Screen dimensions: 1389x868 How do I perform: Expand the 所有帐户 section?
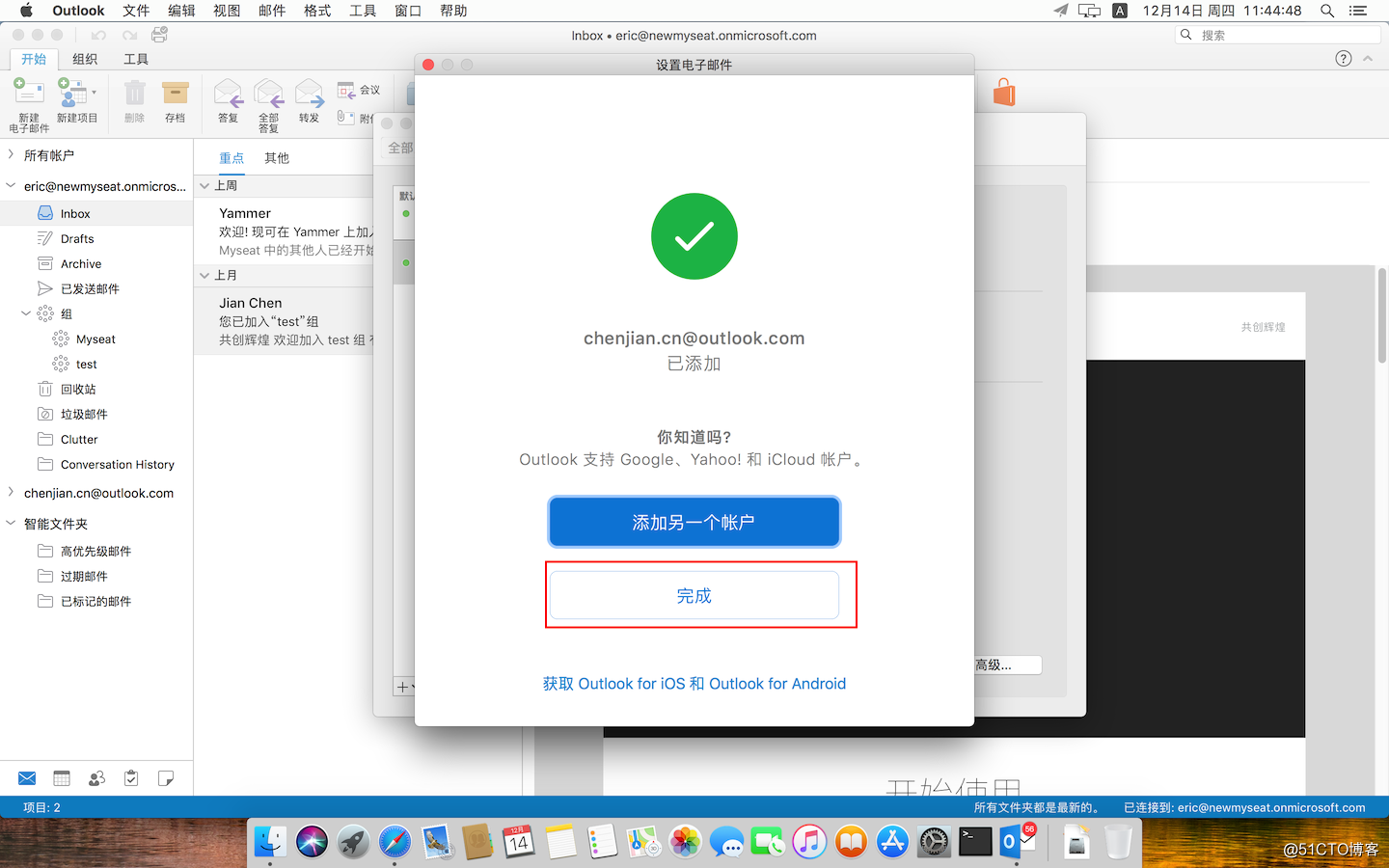tap(11, 154)
